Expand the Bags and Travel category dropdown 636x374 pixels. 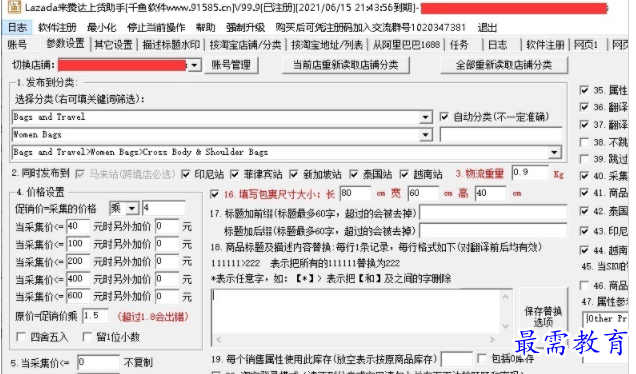[425, 117]
